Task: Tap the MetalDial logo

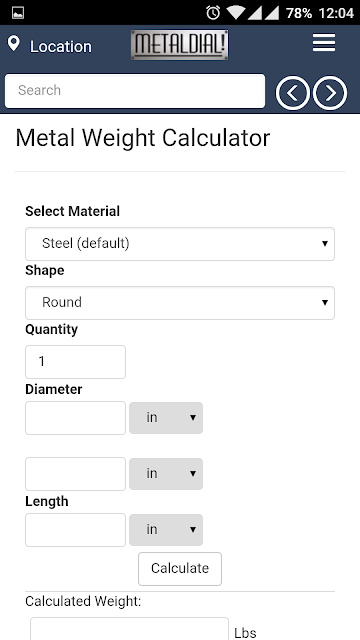Action: click(x=180, y=45)
